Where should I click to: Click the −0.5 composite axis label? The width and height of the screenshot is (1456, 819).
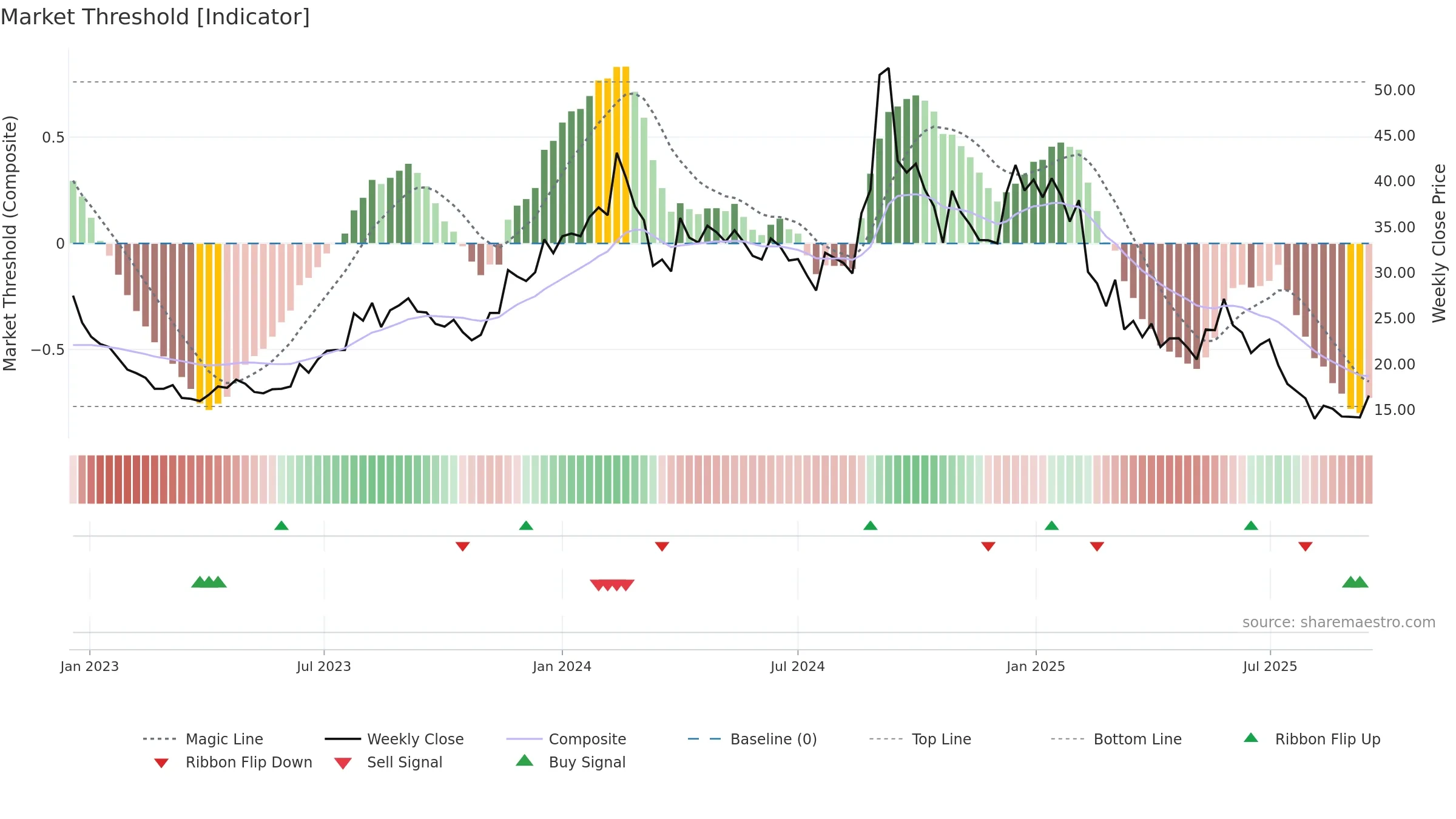[47, 350]
